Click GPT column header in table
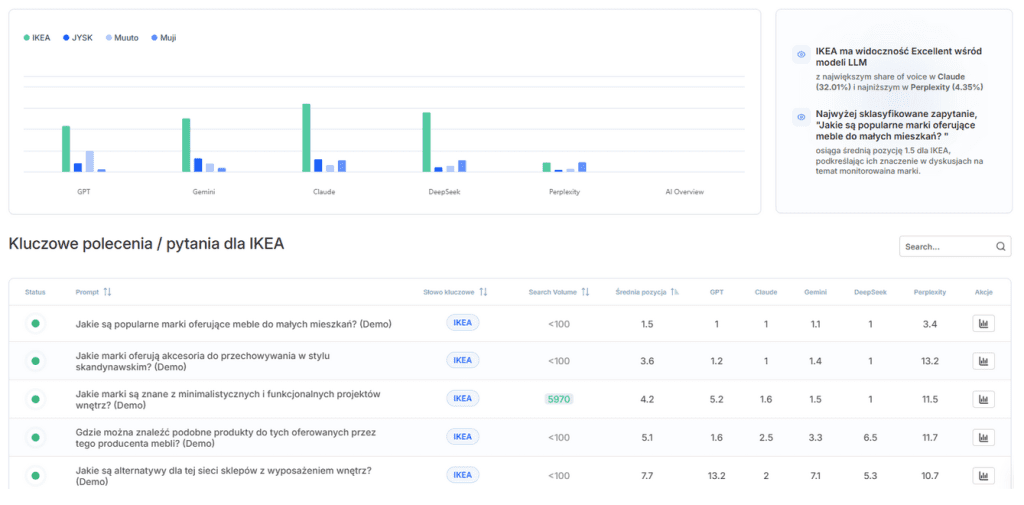 [716, 292]
